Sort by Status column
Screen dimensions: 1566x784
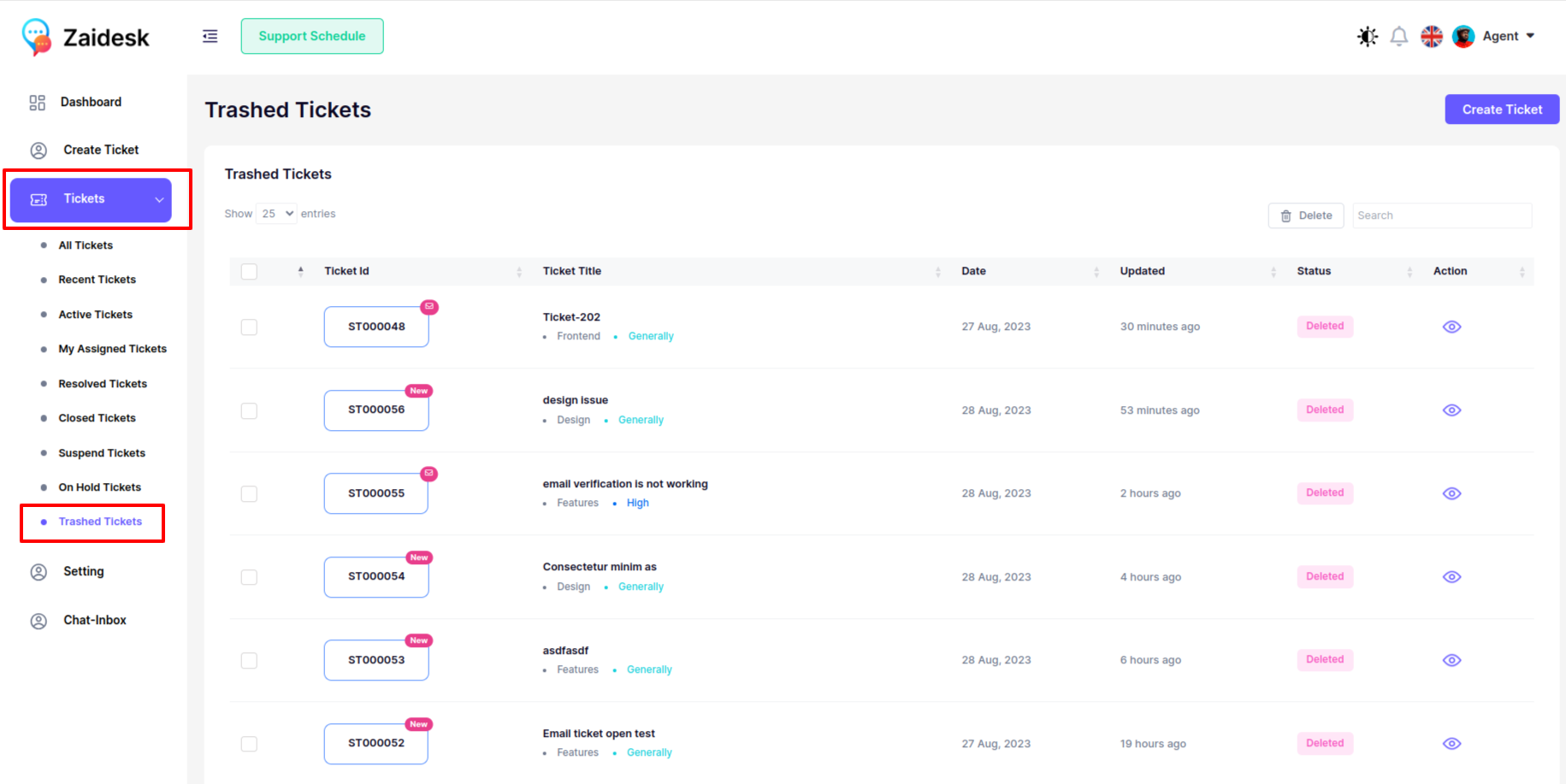coord(1409,272)
